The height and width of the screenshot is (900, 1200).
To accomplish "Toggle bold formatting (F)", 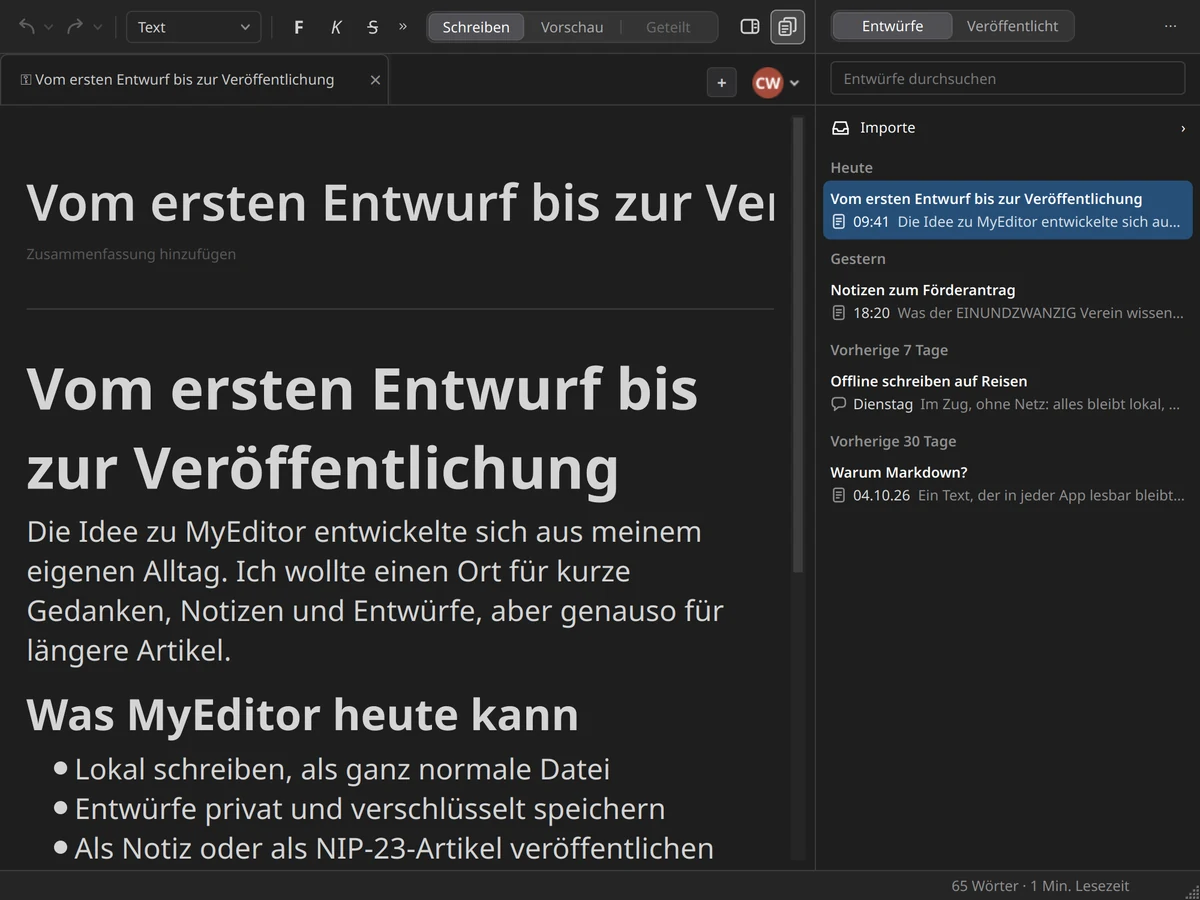I will (x=299, y=27).
